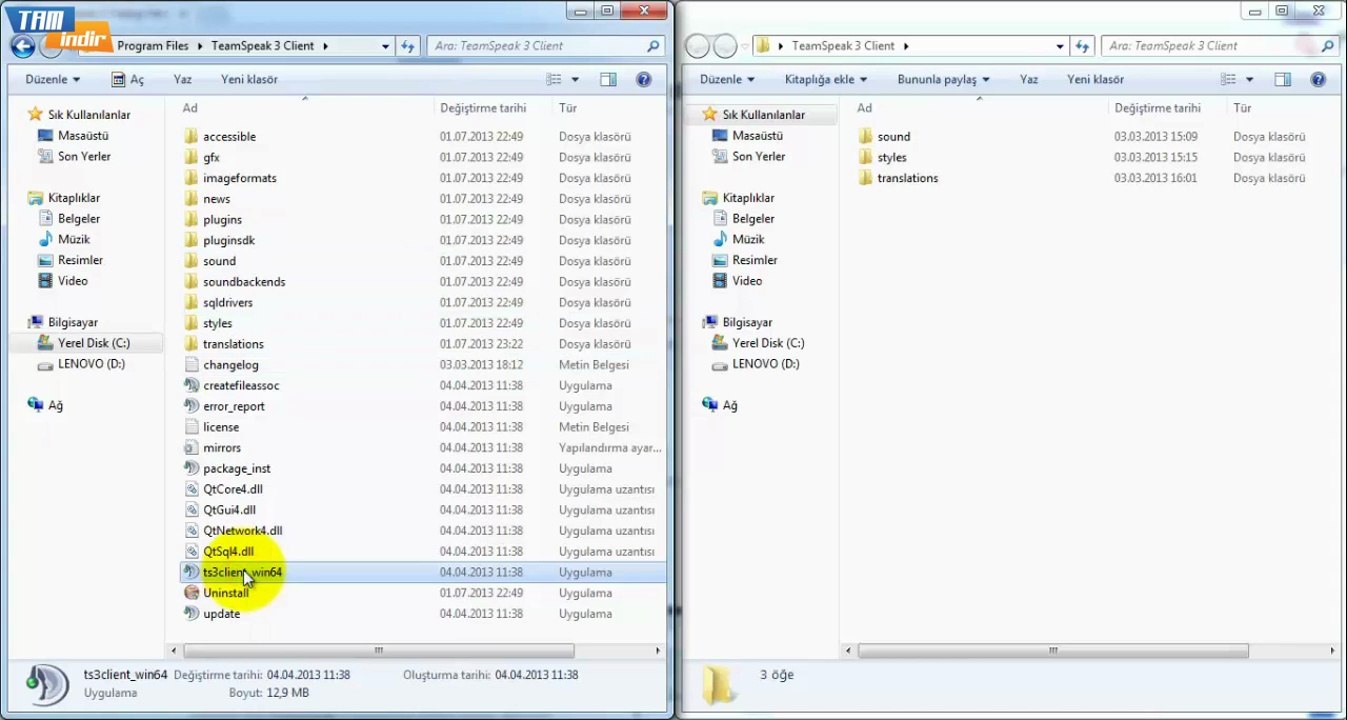The image size is (1347, 720).
Task: Select Video in right navigation pane
Action: 736,281
